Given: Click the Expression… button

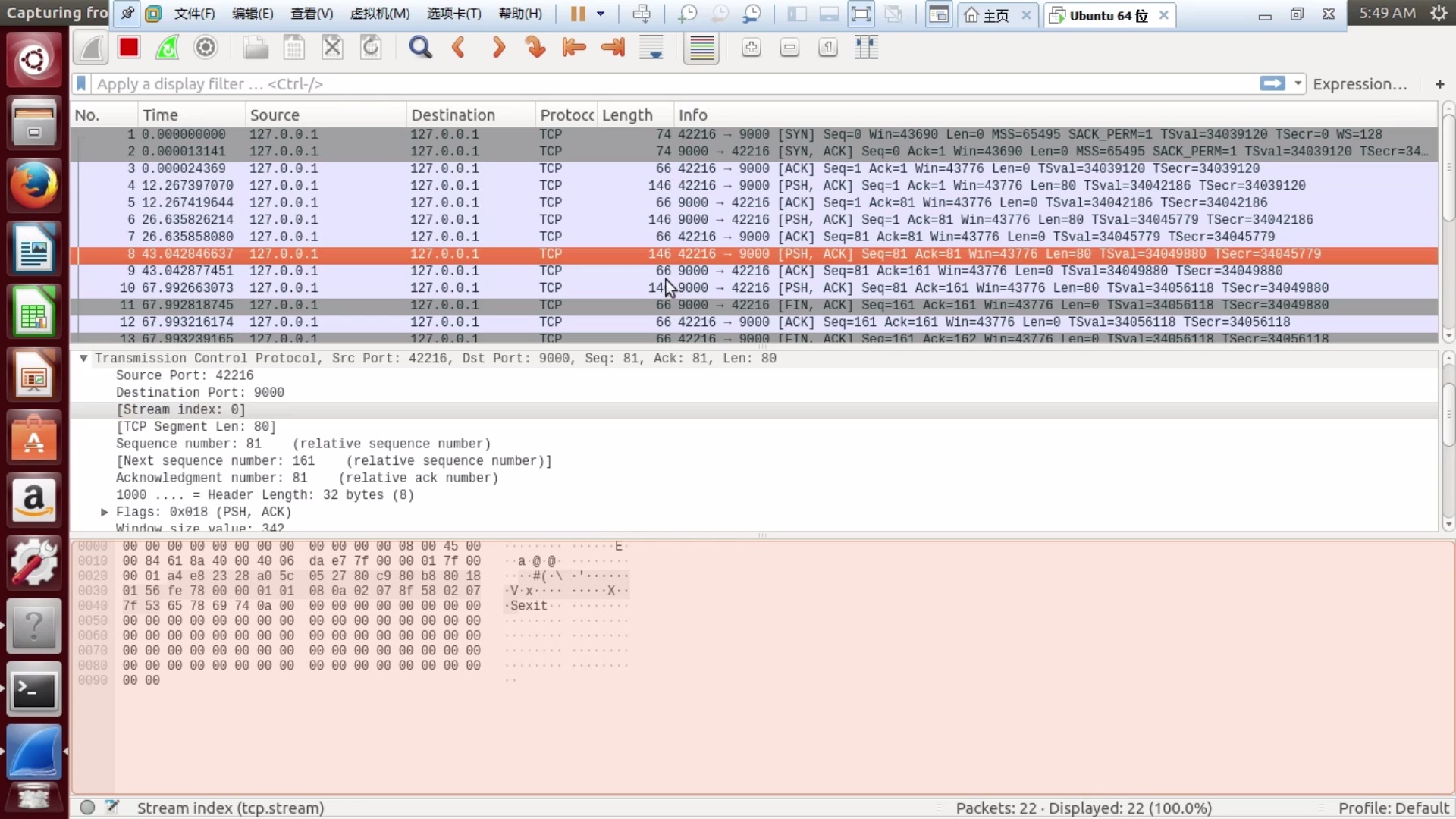Looking at the screenshot, I should (1360, 84).
